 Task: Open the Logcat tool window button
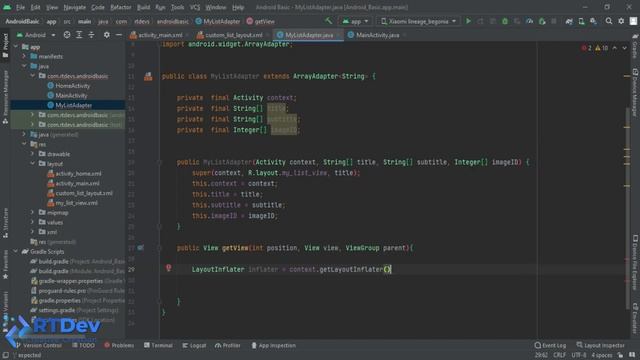194,345
